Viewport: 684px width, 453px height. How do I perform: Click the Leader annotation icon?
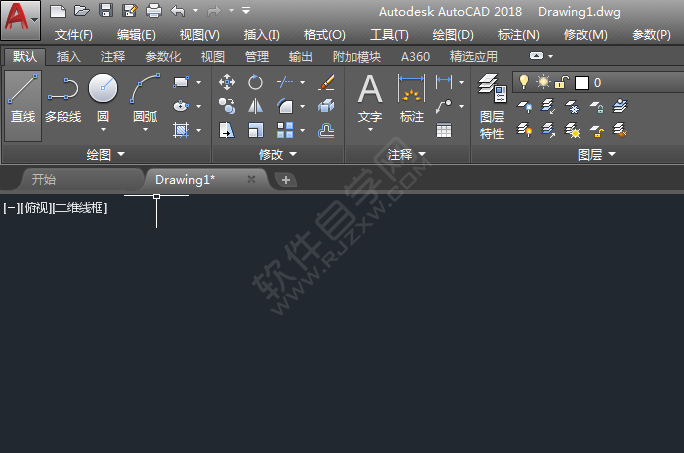444,106
